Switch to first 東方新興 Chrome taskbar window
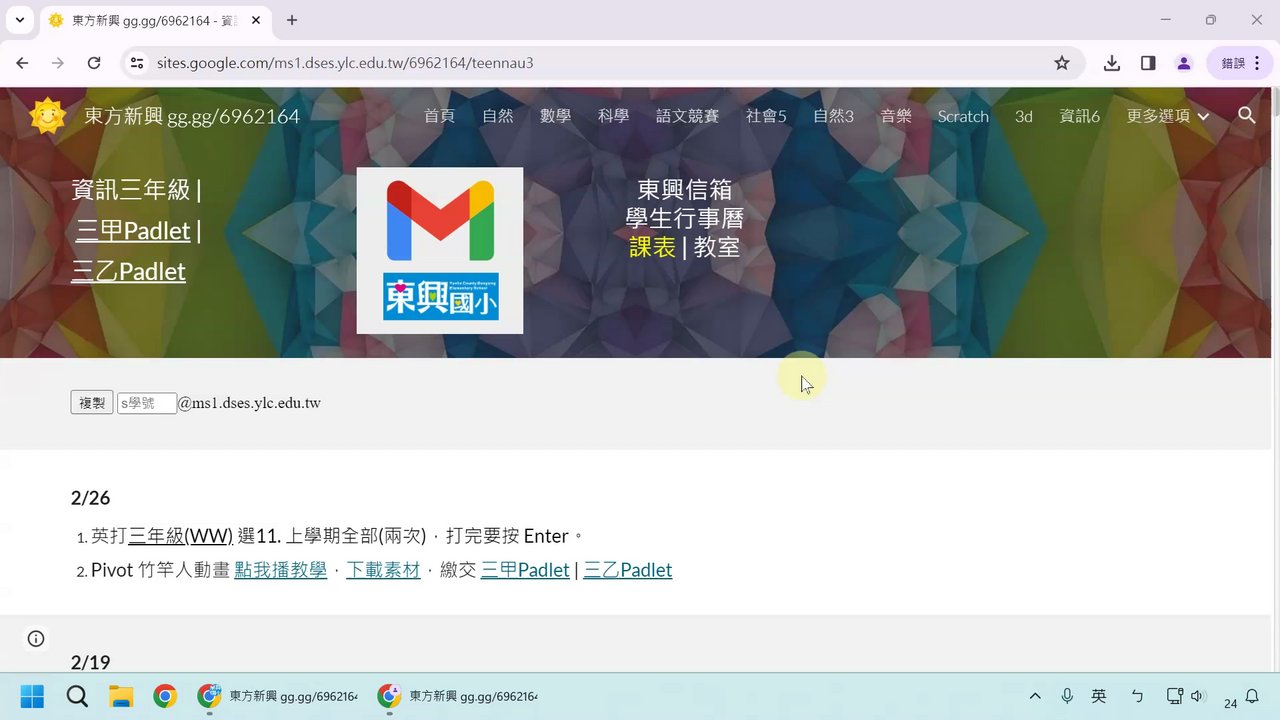Viewport: 1280px width, 720px height. coord(277,696)
